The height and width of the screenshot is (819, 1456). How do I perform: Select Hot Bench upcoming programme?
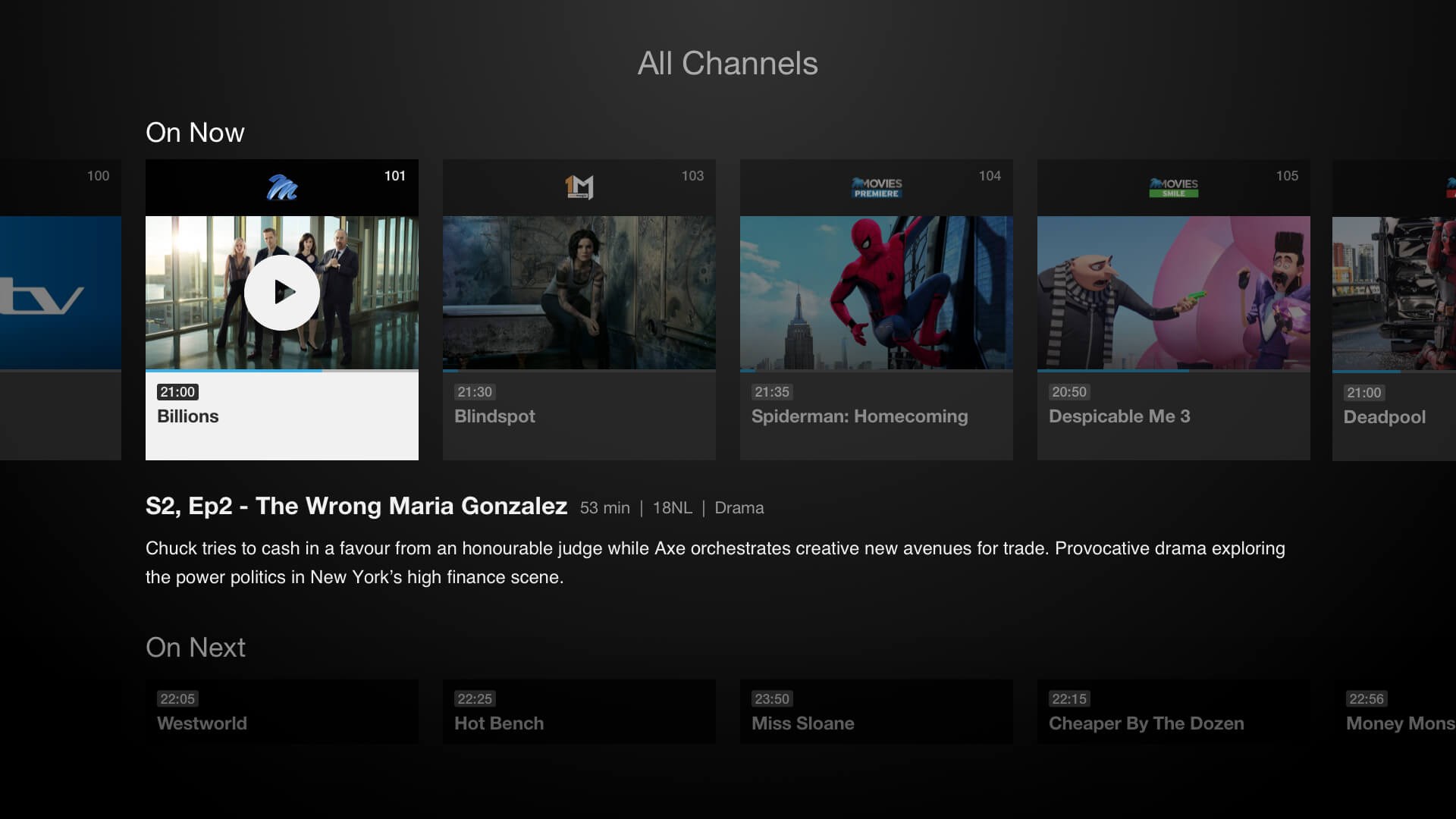579,711
